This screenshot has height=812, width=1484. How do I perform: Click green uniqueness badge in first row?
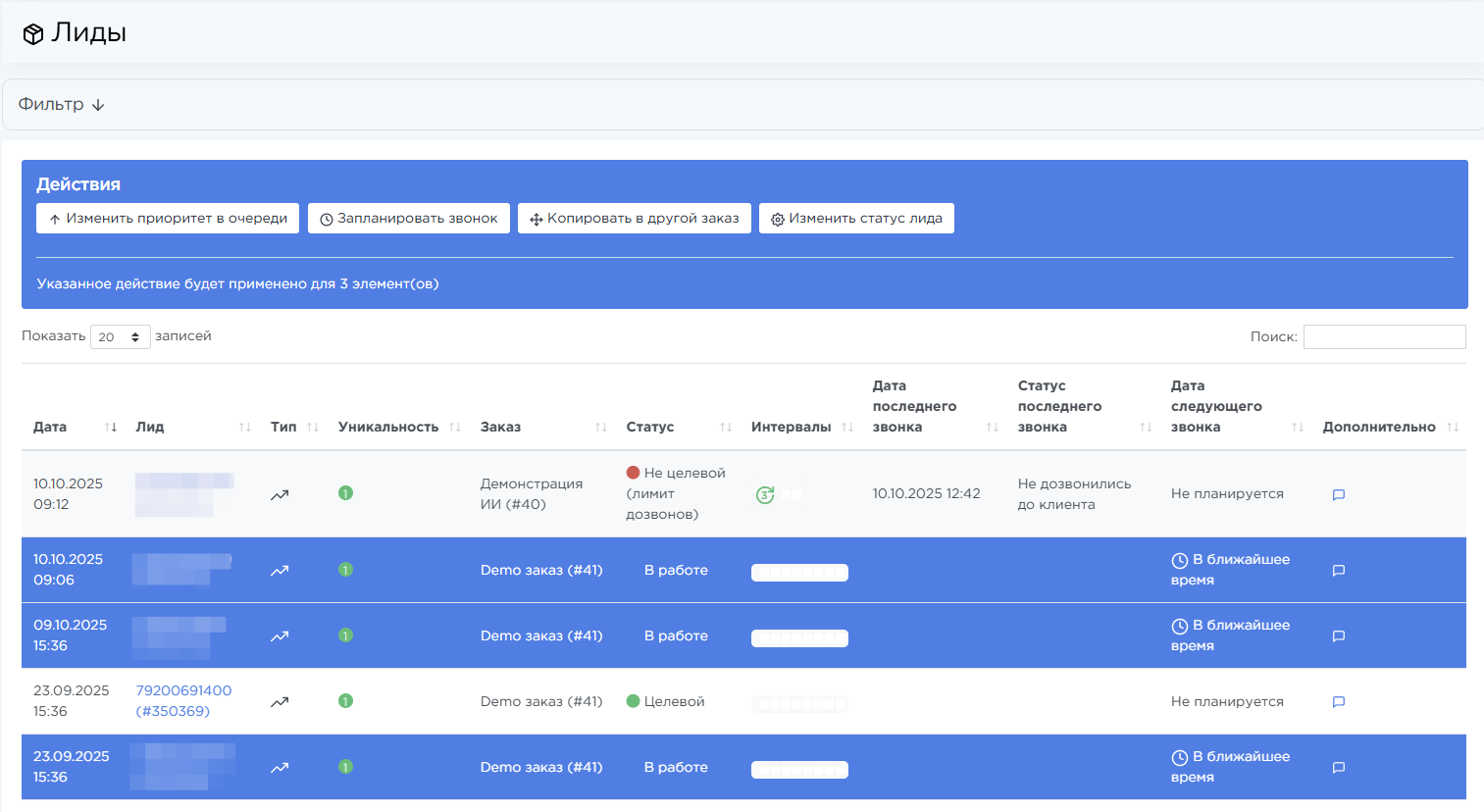coord(345,493)
